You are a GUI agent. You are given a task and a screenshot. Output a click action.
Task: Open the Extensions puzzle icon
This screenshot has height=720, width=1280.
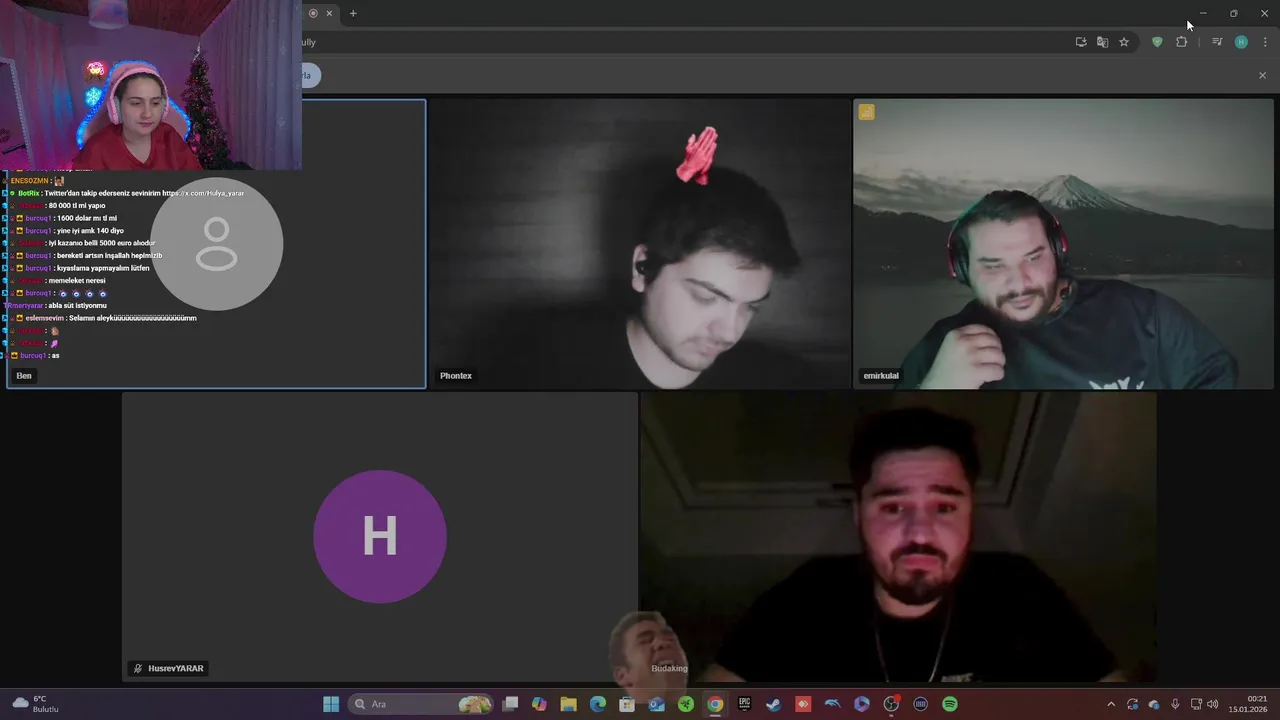[x=1181, y=42]
